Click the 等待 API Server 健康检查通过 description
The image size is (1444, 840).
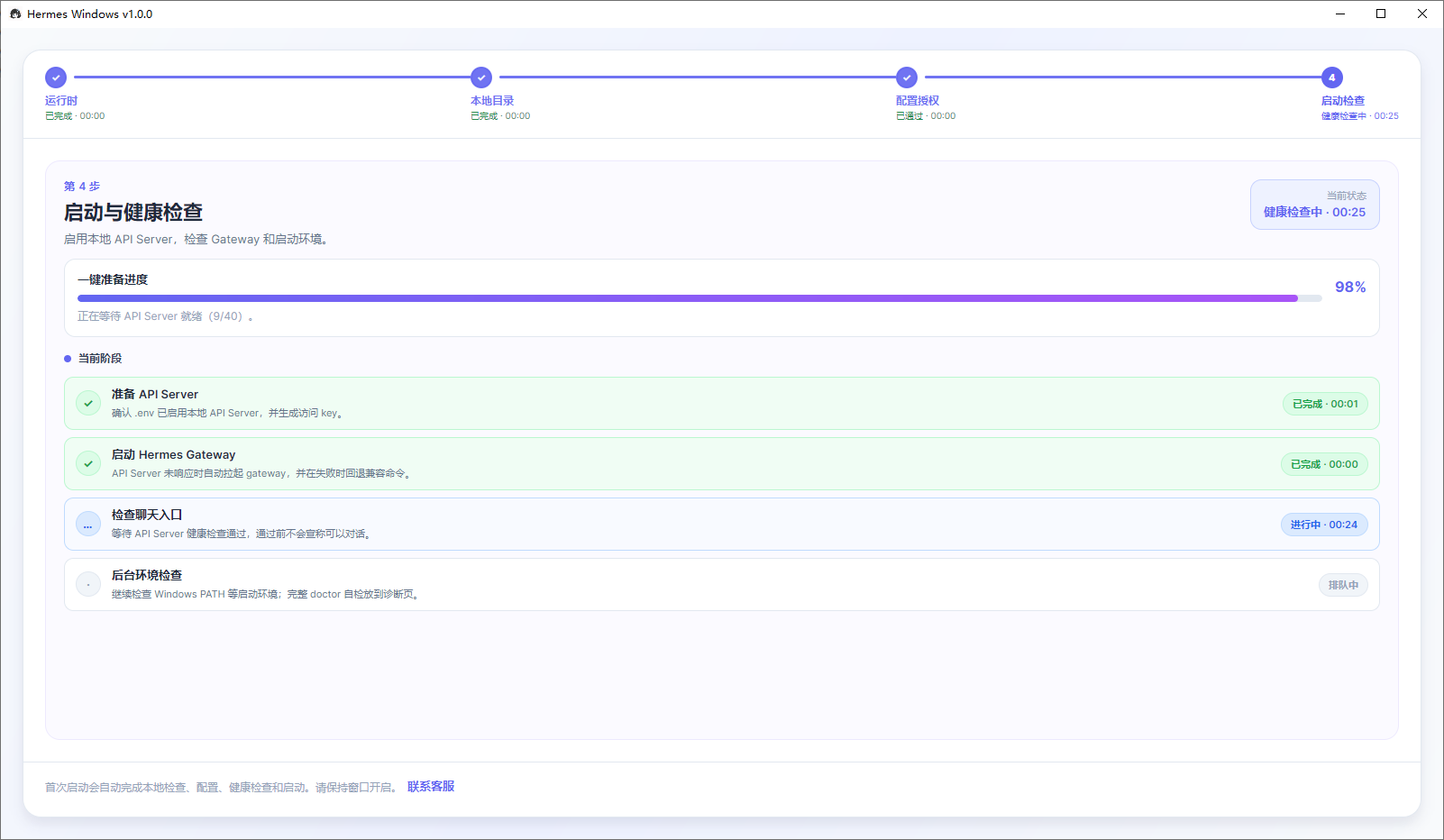tap(242, 534)
